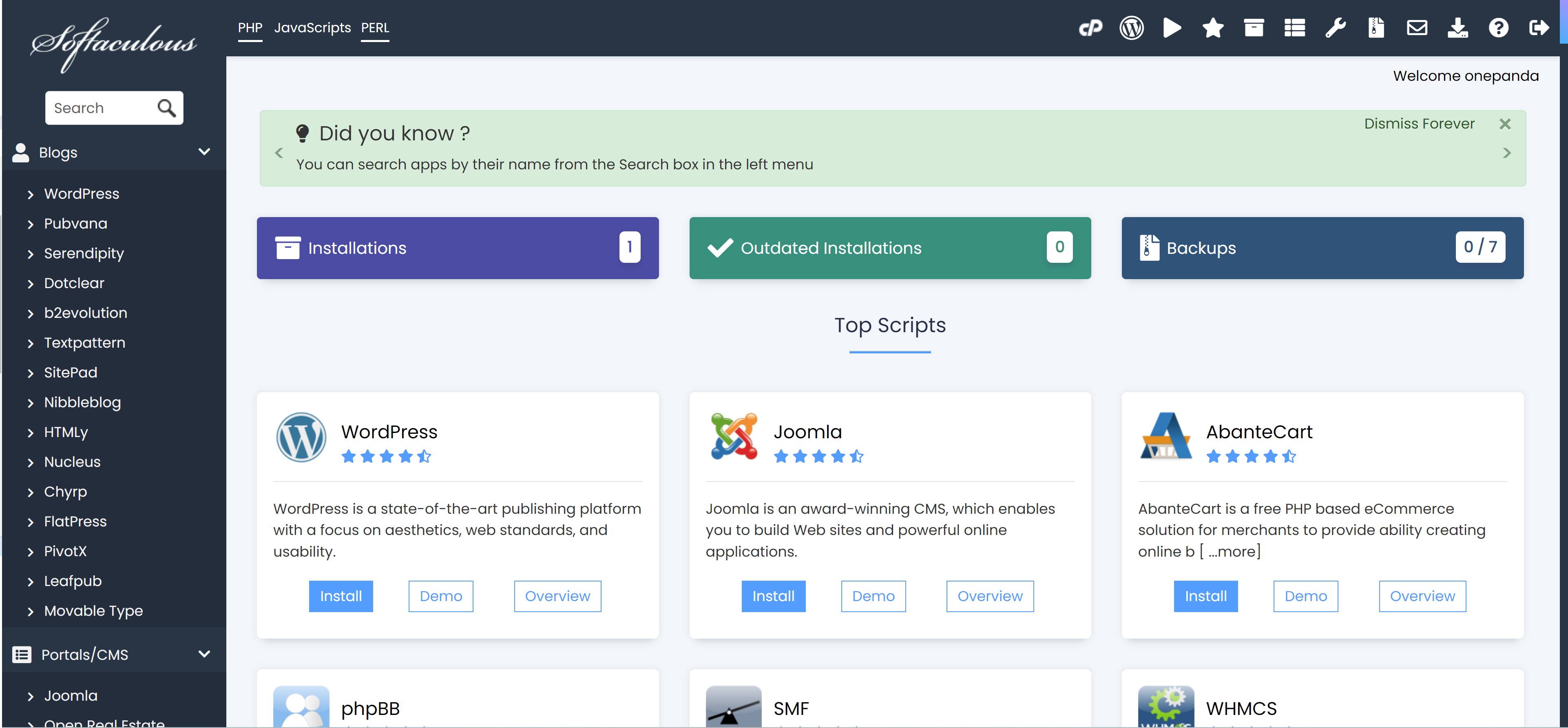This screenshot has height=728, width=1568.
Task: Click the wrench settings icon
Action: pos(1335,28)
